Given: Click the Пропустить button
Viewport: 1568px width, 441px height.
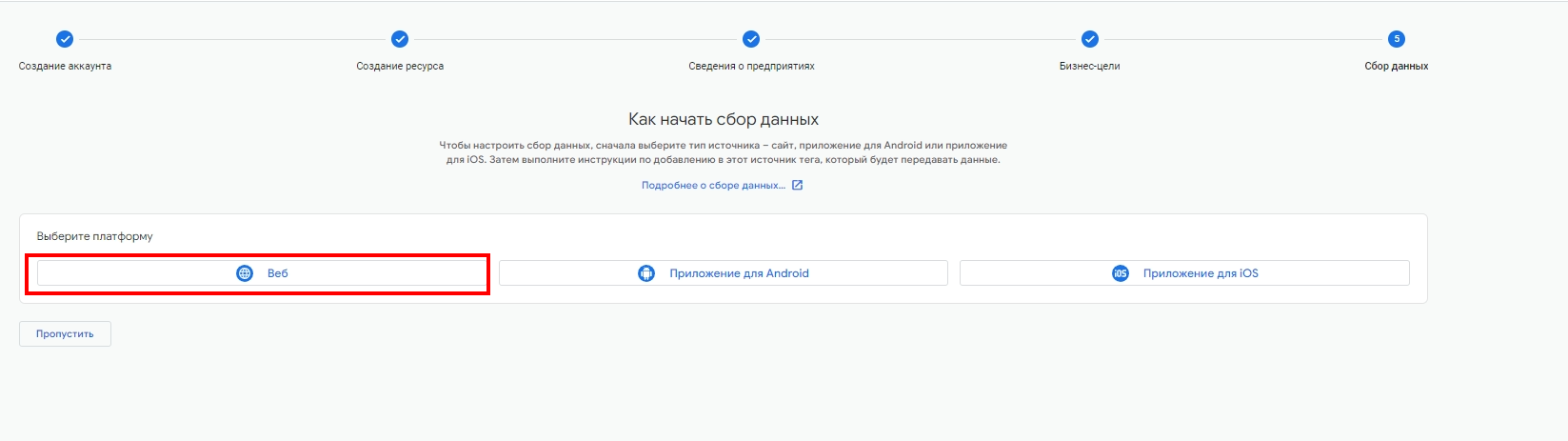Looking at the screenshot, I should pos(65,334).
